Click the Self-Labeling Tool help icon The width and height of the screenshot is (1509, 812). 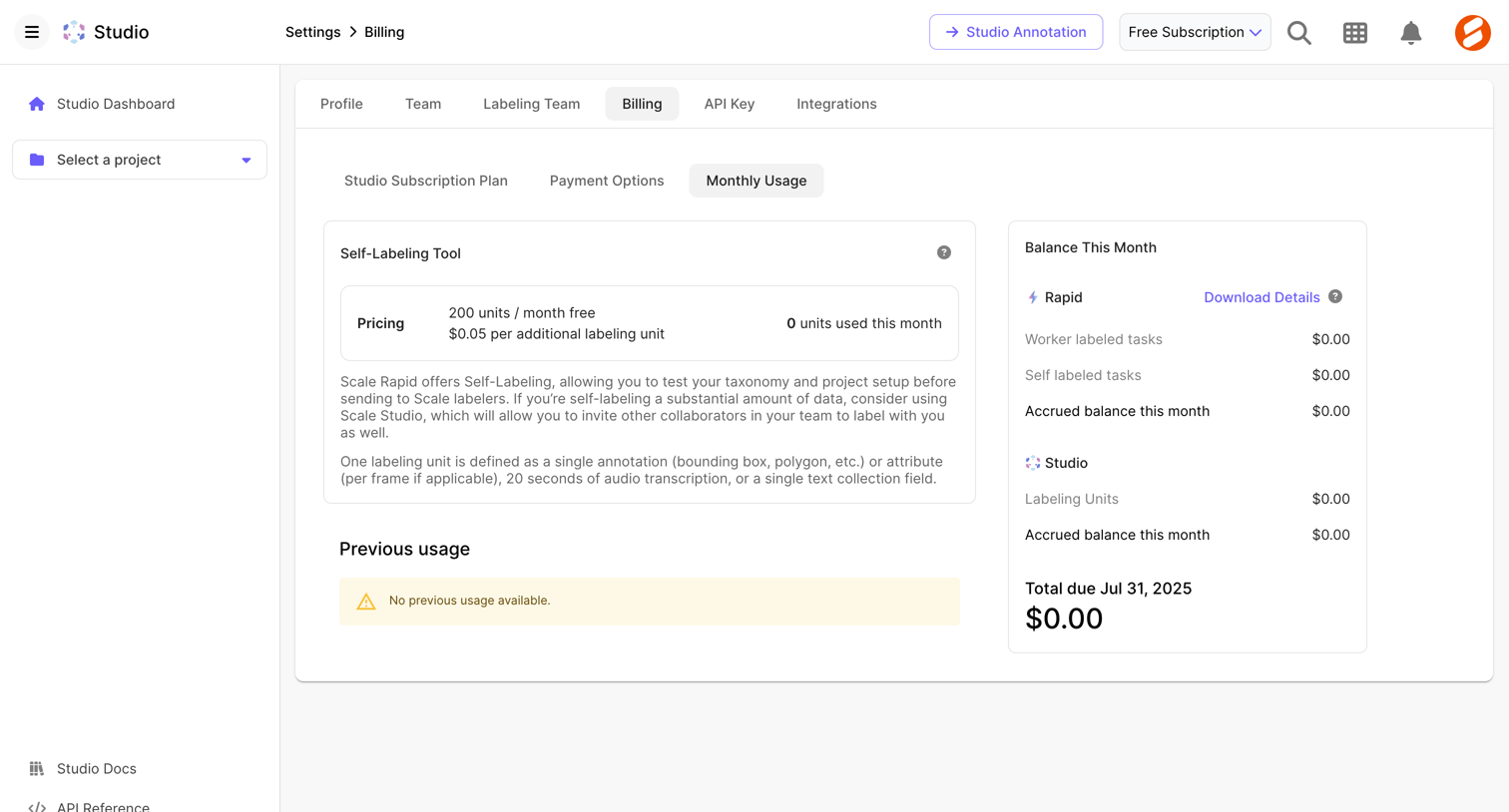(x=944, y=252)
